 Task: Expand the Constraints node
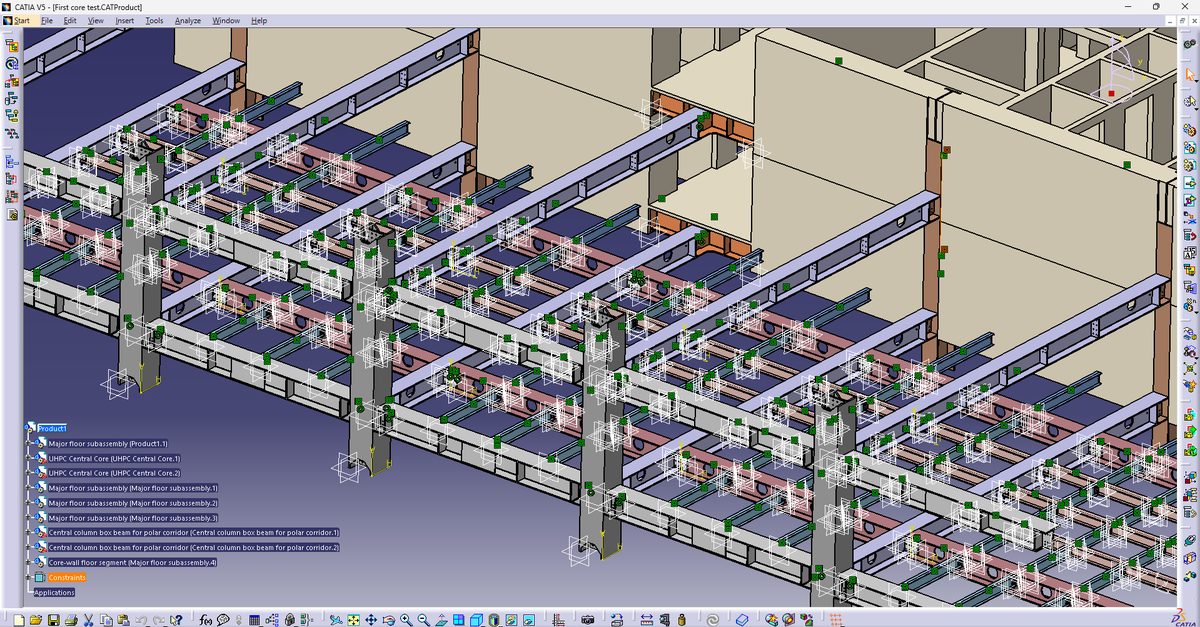[x=30, y=578]
